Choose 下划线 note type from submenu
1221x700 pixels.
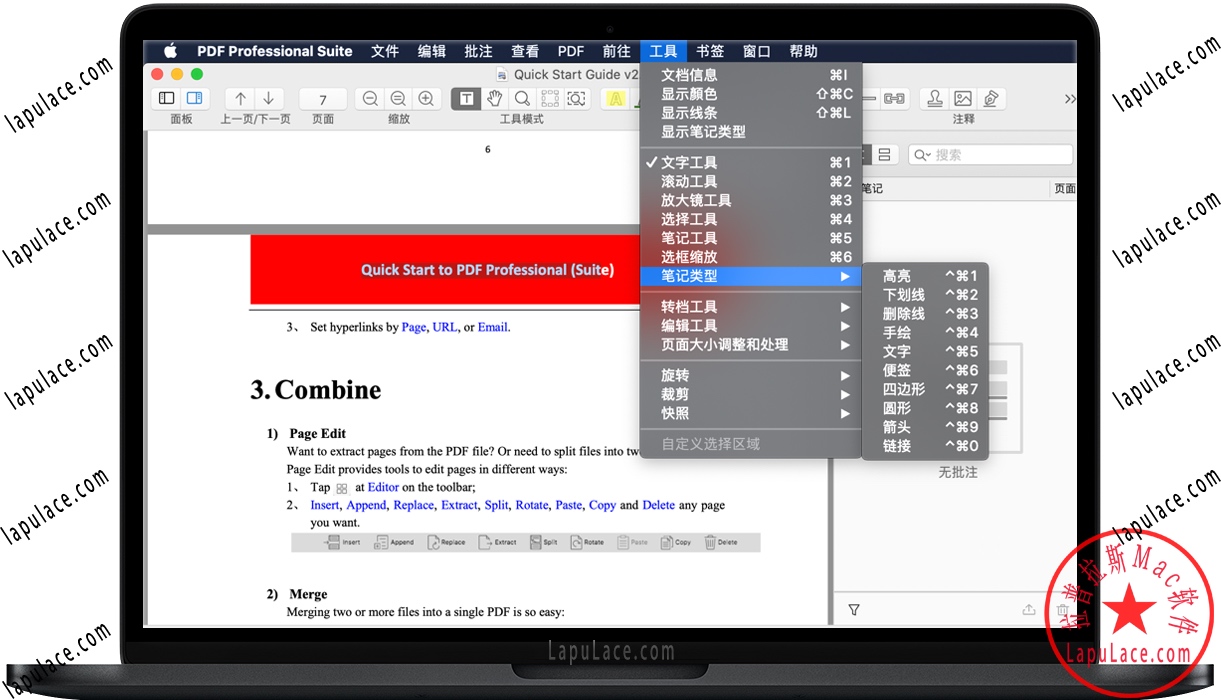pyautogui.click(x=926, y=295)
